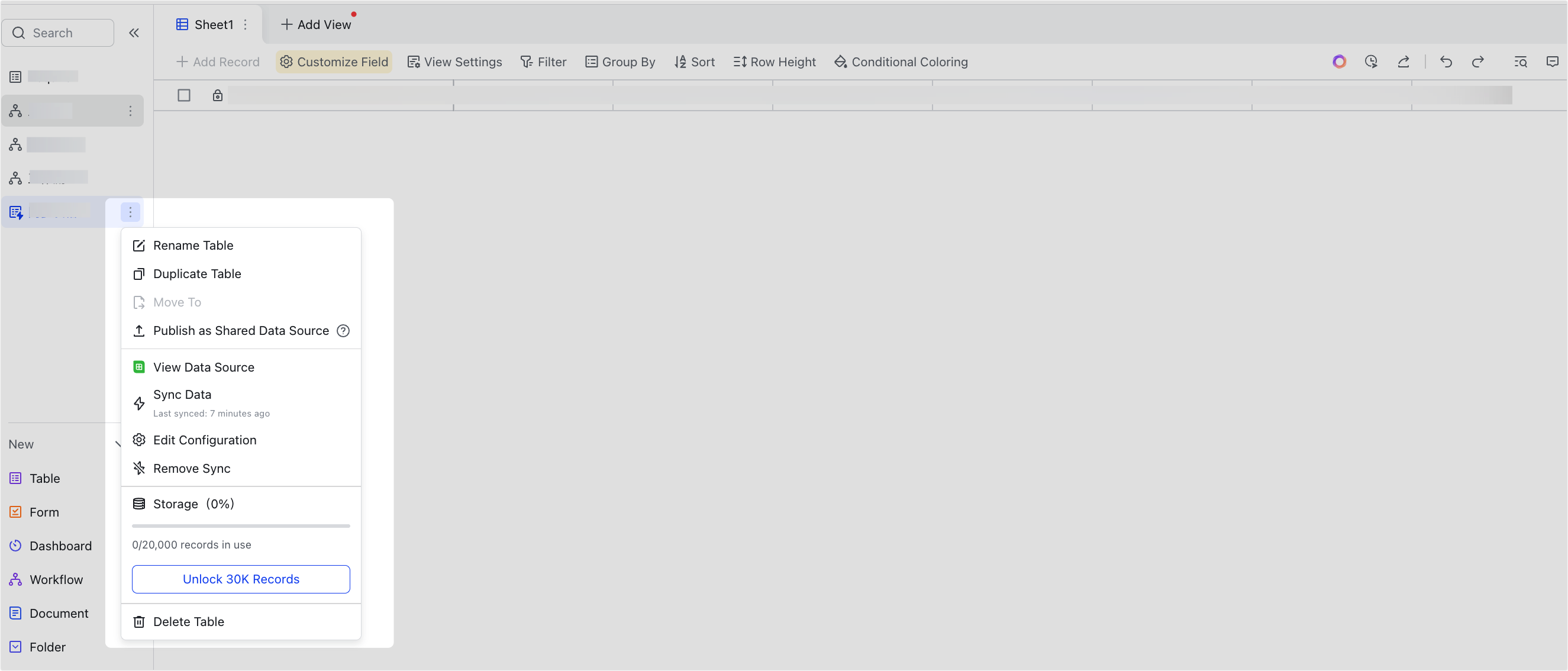
Task: Create a new Dashboard
Action: (x=50, y=546)
